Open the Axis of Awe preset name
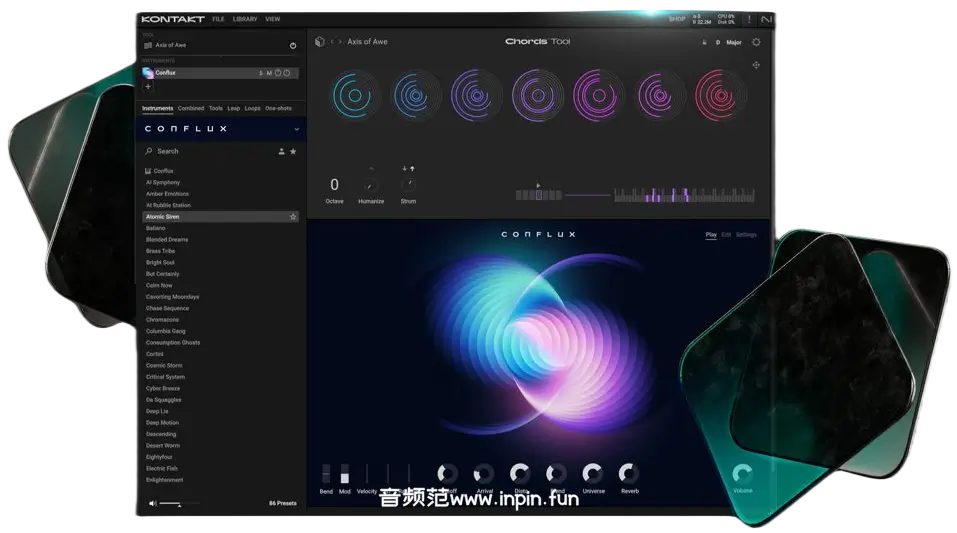957x533 pixels. pyautogui.click(x=367, y=42)
